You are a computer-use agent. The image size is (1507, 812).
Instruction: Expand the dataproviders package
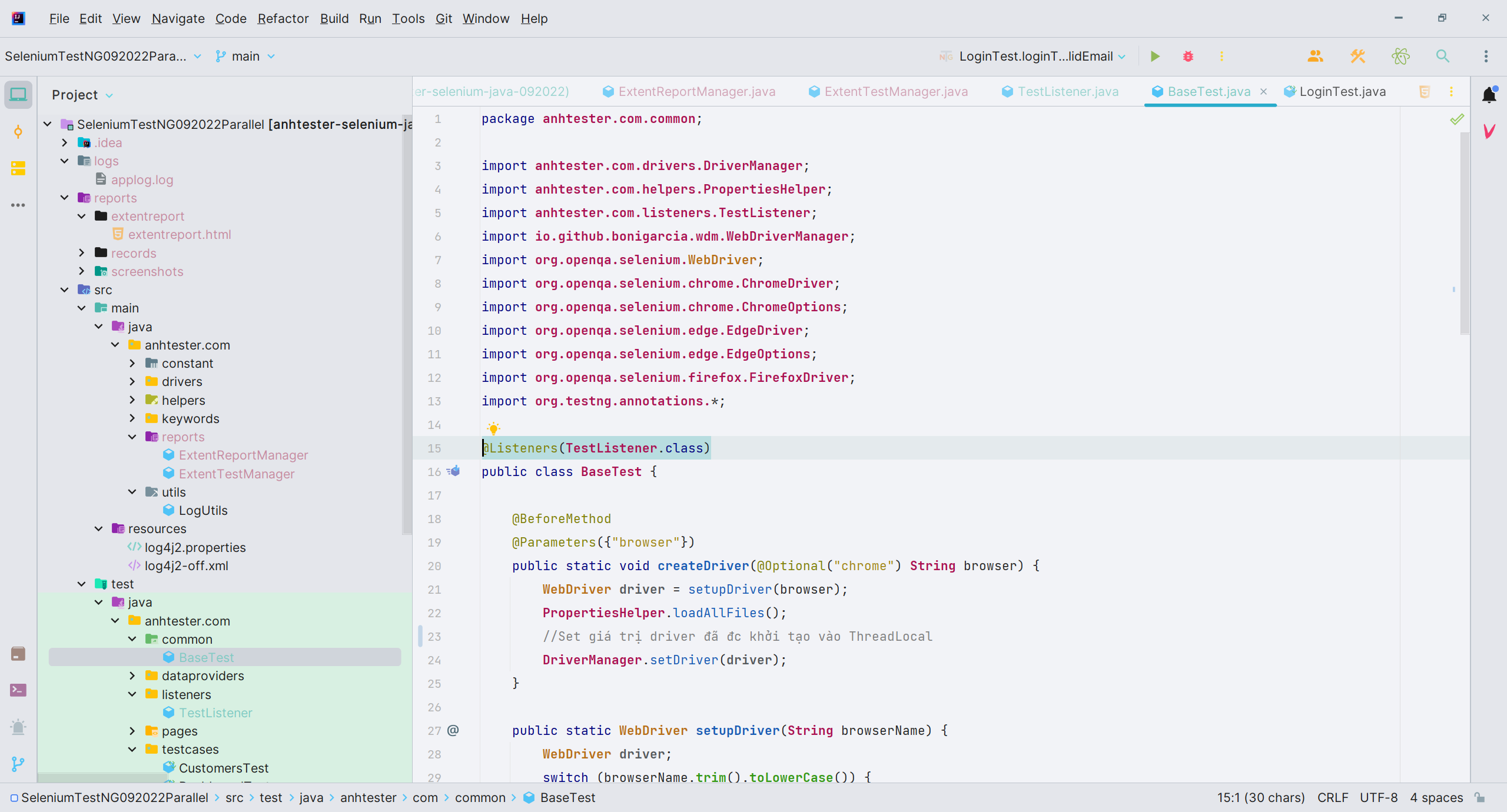tap(132, 675)
